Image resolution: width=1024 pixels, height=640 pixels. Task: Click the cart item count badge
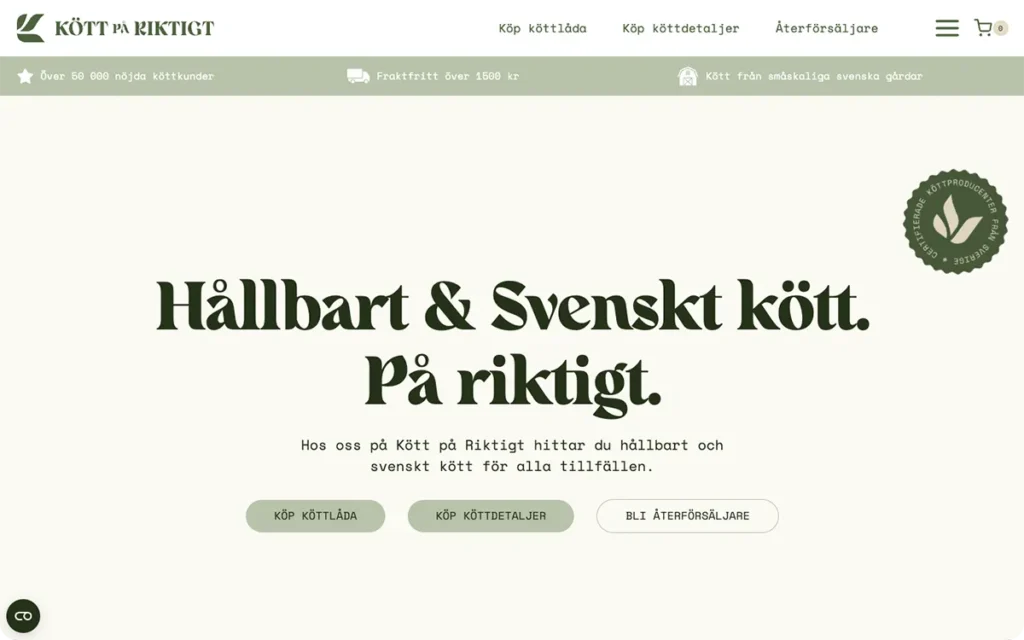1000,28
